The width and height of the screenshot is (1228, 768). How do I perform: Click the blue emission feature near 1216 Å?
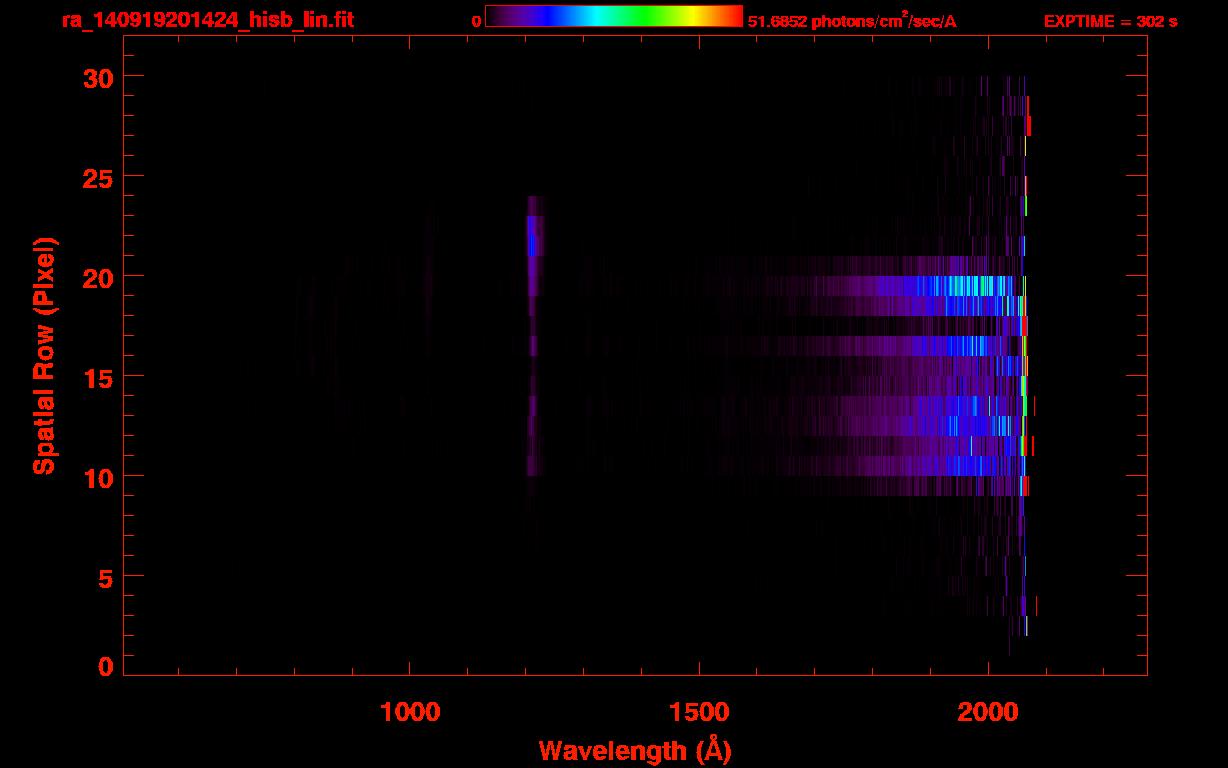(x=534, y=236)
